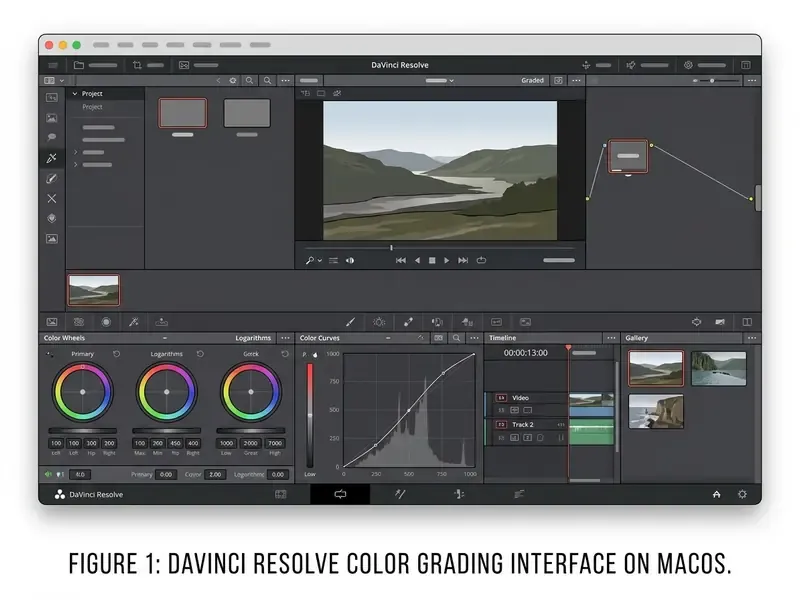This screenshot has height=600, width=800.
Task: Toggle the green speaker icon in Color Wheels footer
Action: [48, 474]
